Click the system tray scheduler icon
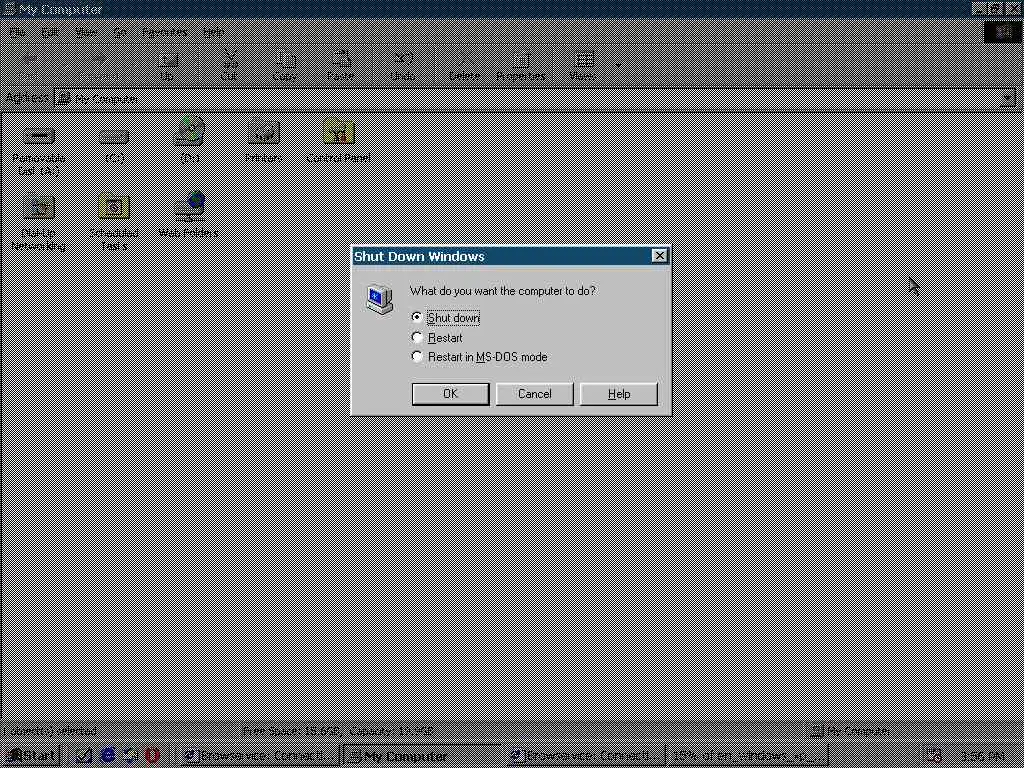The image size is (1024, 768). (x=934, y=756)
